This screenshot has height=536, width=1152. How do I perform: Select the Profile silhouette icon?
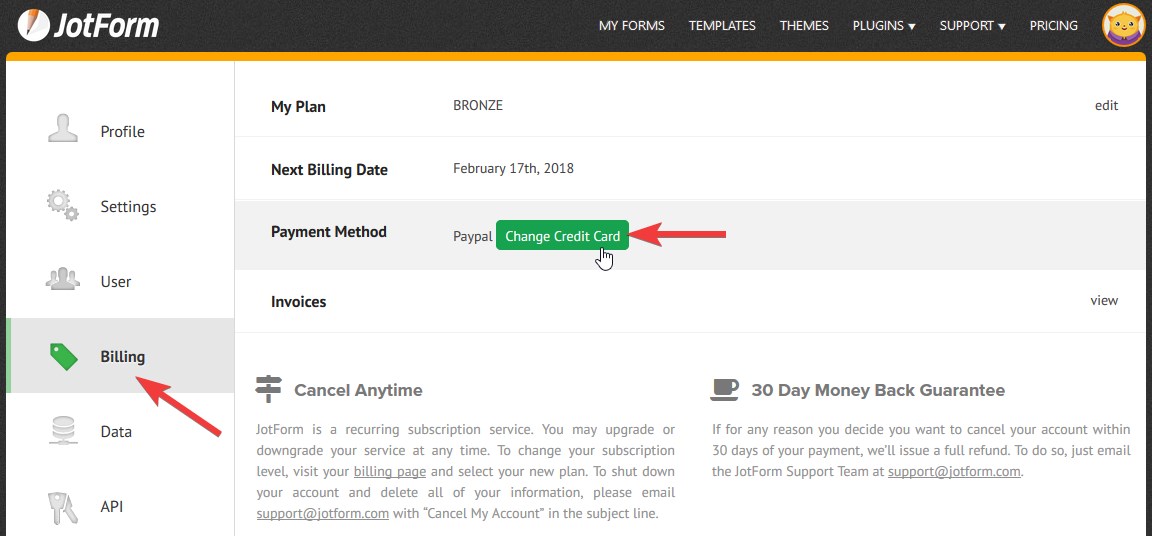(x=63, y=130)
